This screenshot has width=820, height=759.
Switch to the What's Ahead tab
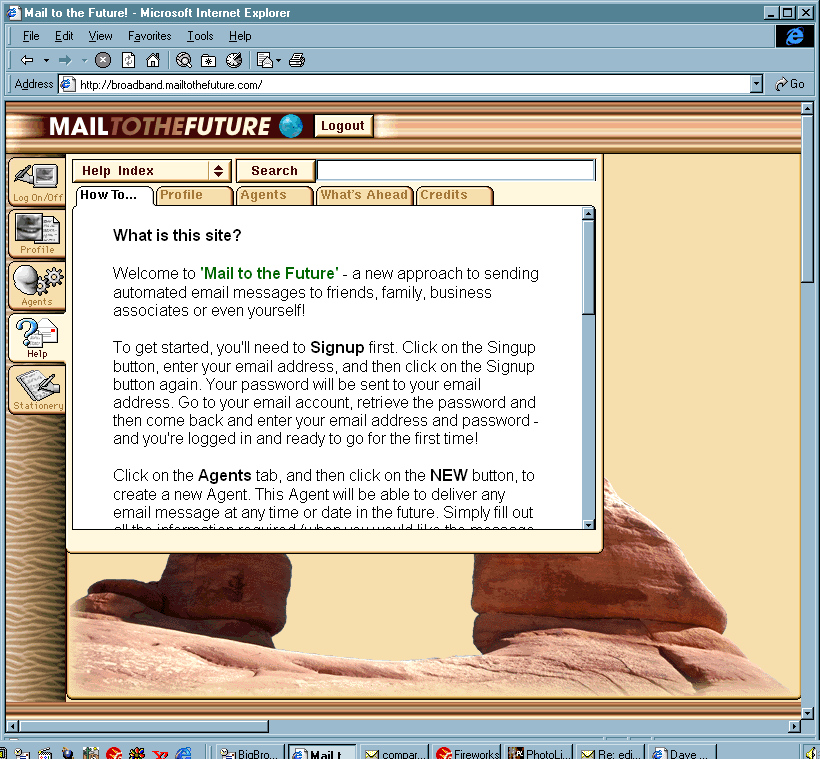(x=363, y=196)
